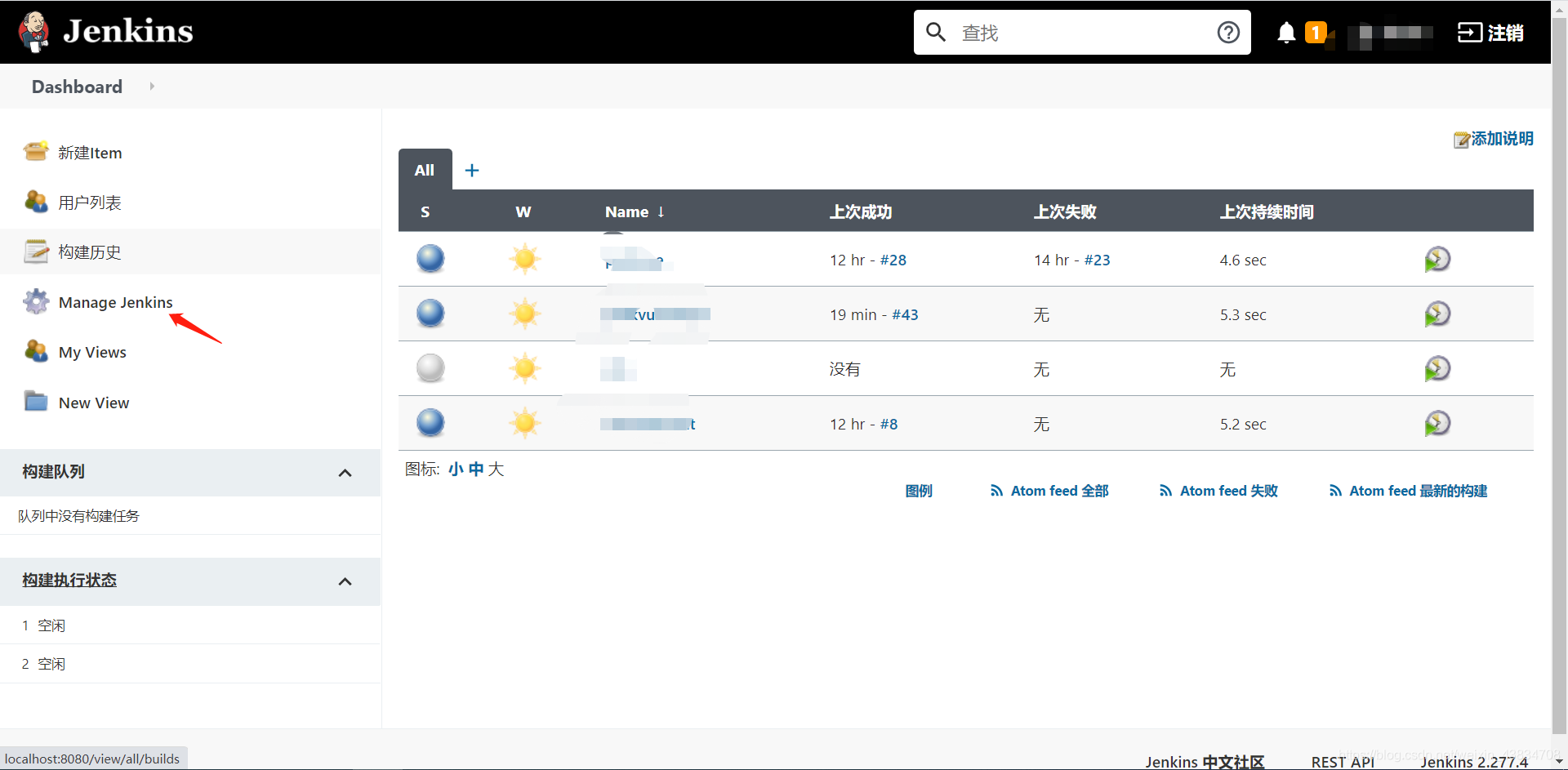
Task: Open 构建历史 menu entry
Action: click(x=90, y=252)
